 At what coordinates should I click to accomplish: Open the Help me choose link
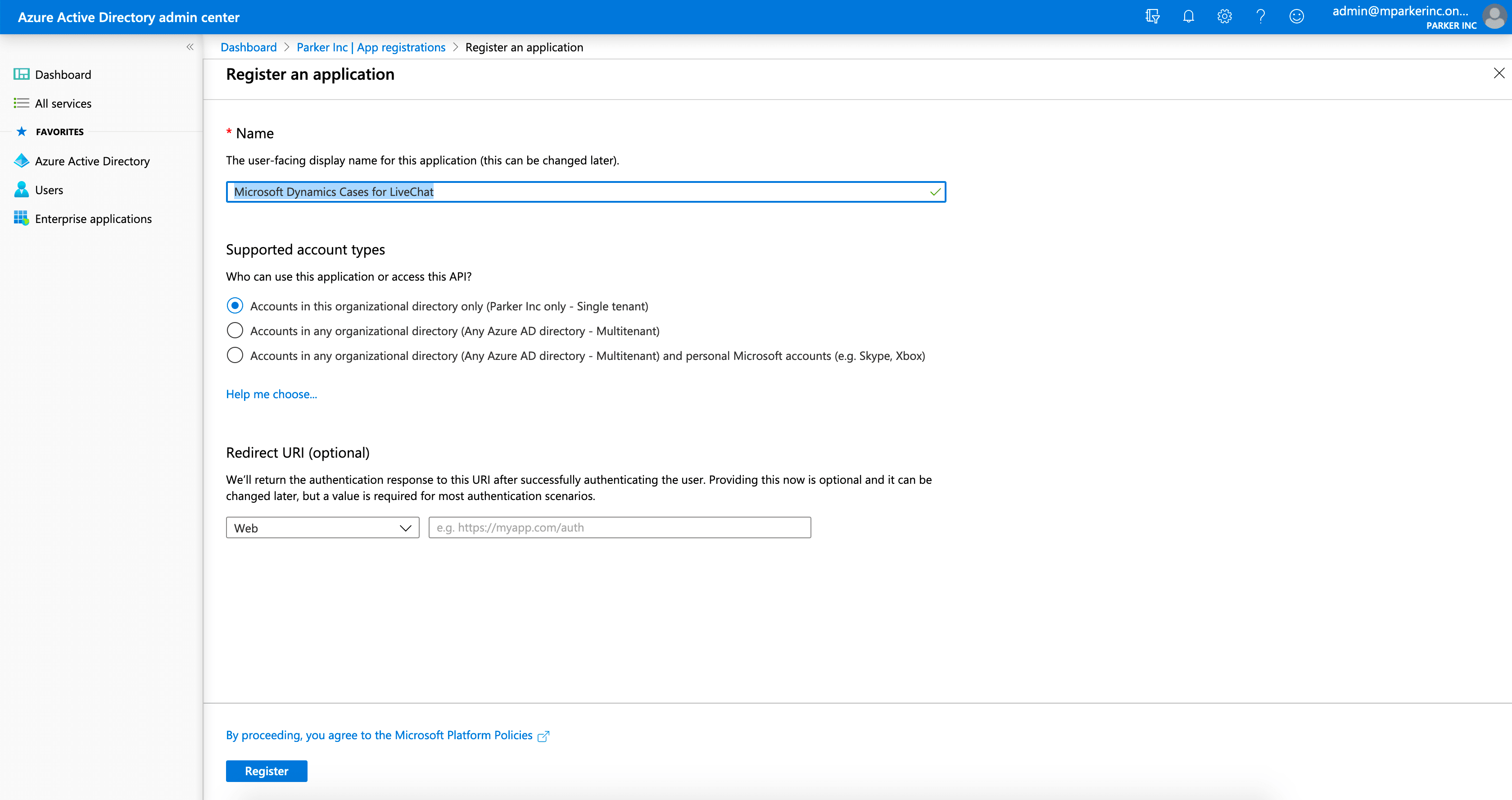(x=271, y=394)
